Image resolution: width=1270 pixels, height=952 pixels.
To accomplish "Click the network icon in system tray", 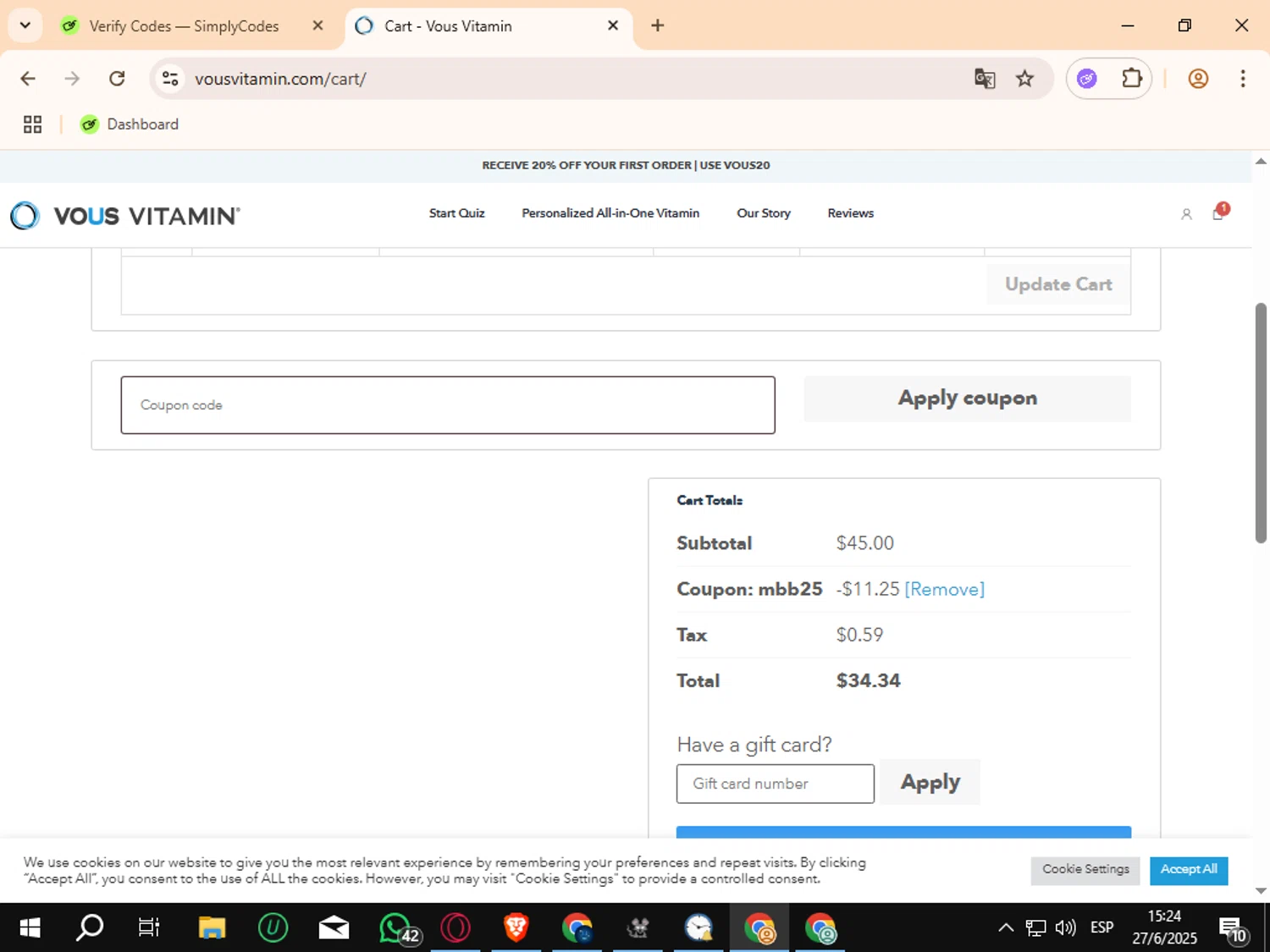I will pyautogui.click(x=1035, y=927).
